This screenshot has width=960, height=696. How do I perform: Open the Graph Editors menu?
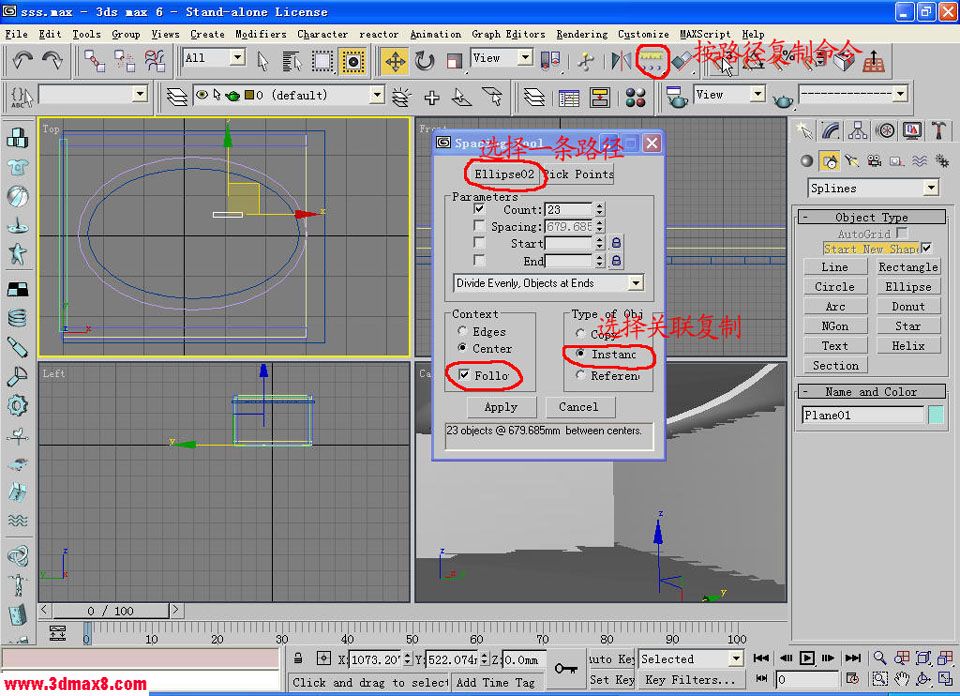click(x=508, y=34)
